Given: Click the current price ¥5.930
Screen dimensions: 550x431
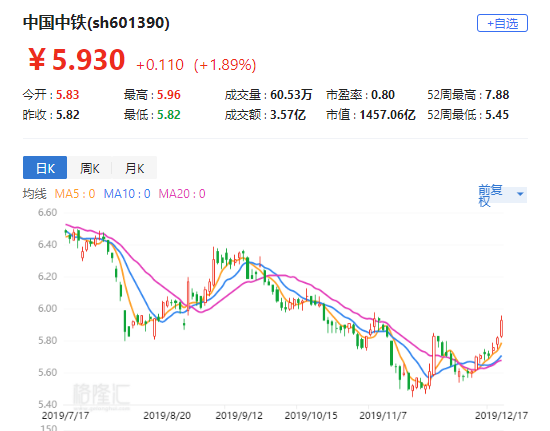Looking at the screenshot, I should [x=76, y=60].
